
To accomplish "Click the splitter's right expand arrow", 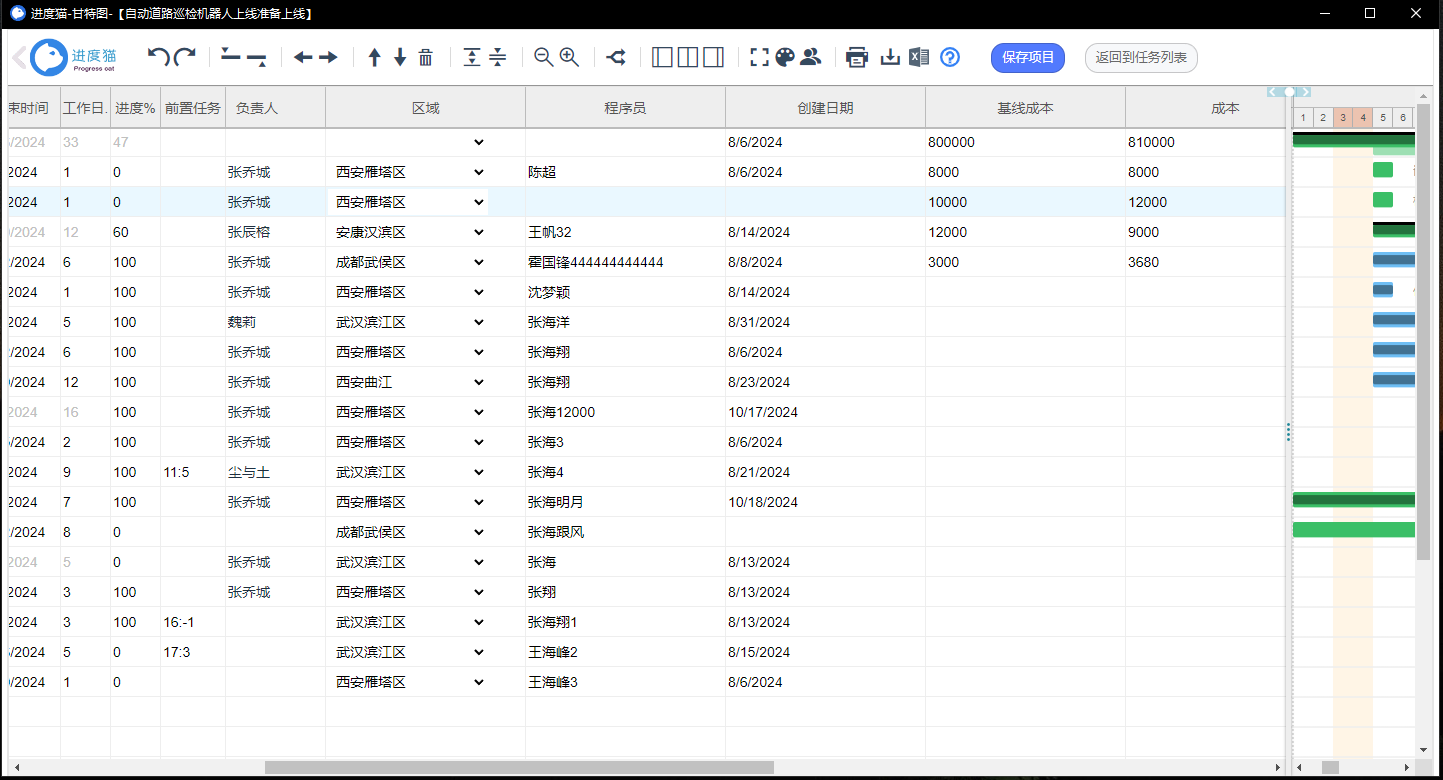I will [1305, 92].
